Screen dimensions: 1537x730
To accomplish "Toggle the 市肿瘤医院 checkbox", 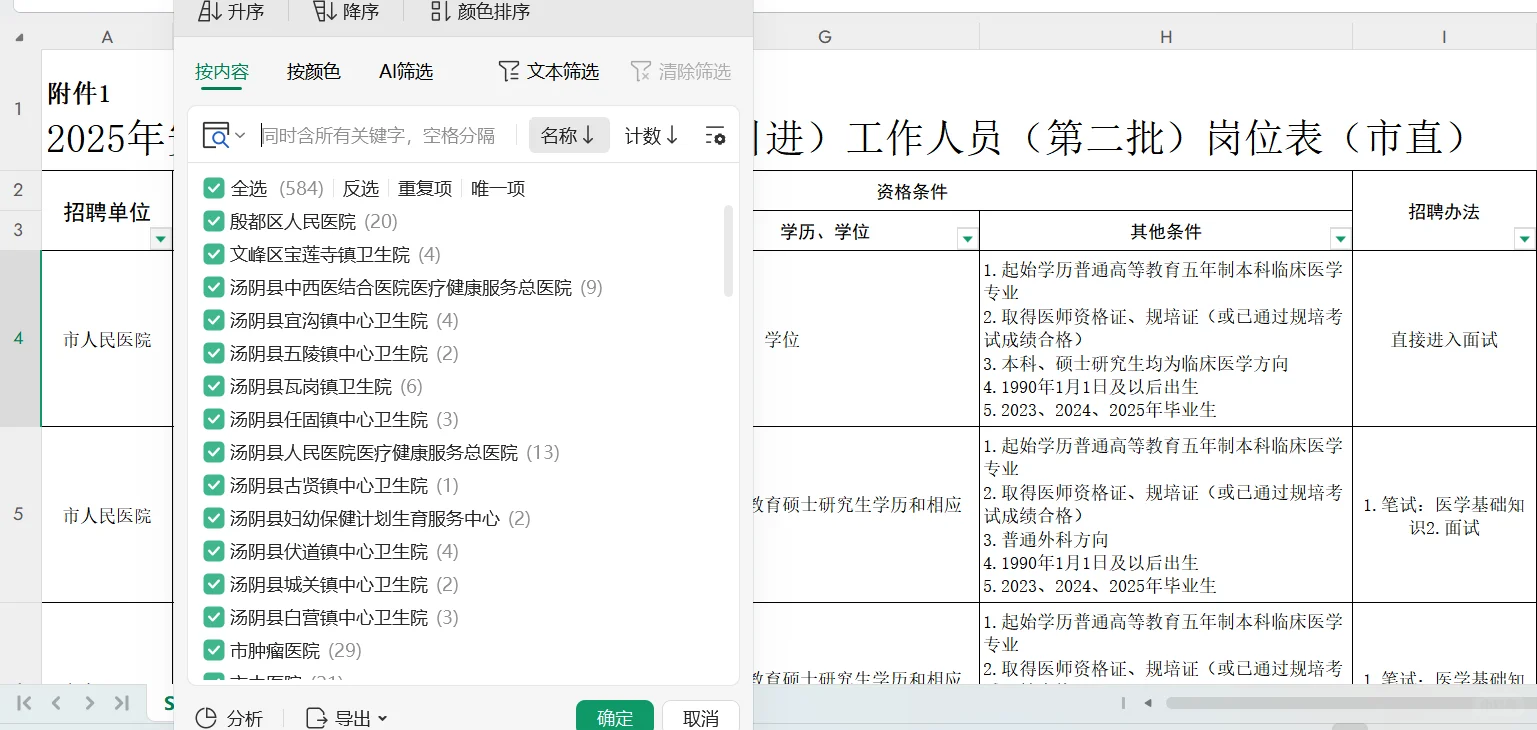I will point(213,650).
